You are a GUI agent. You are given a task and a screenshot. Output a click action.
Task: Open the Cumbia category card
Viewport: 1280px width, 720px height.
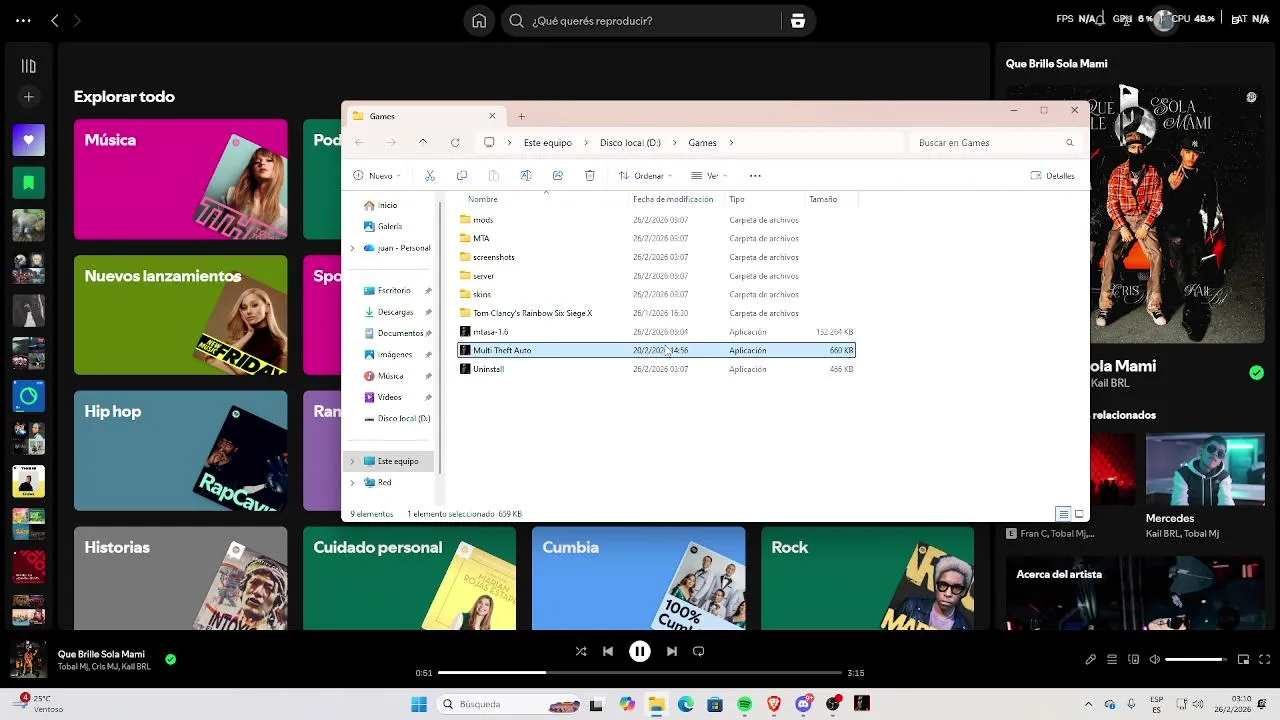pyautogui.click(x=638, y=578)
